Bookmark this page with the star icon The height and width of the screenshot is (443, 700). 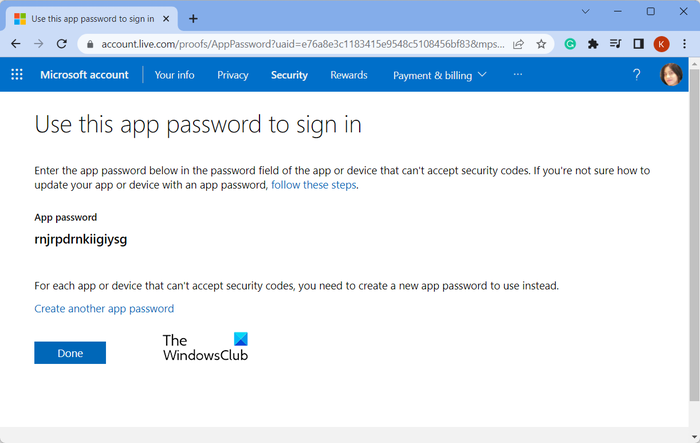point(541,44)
